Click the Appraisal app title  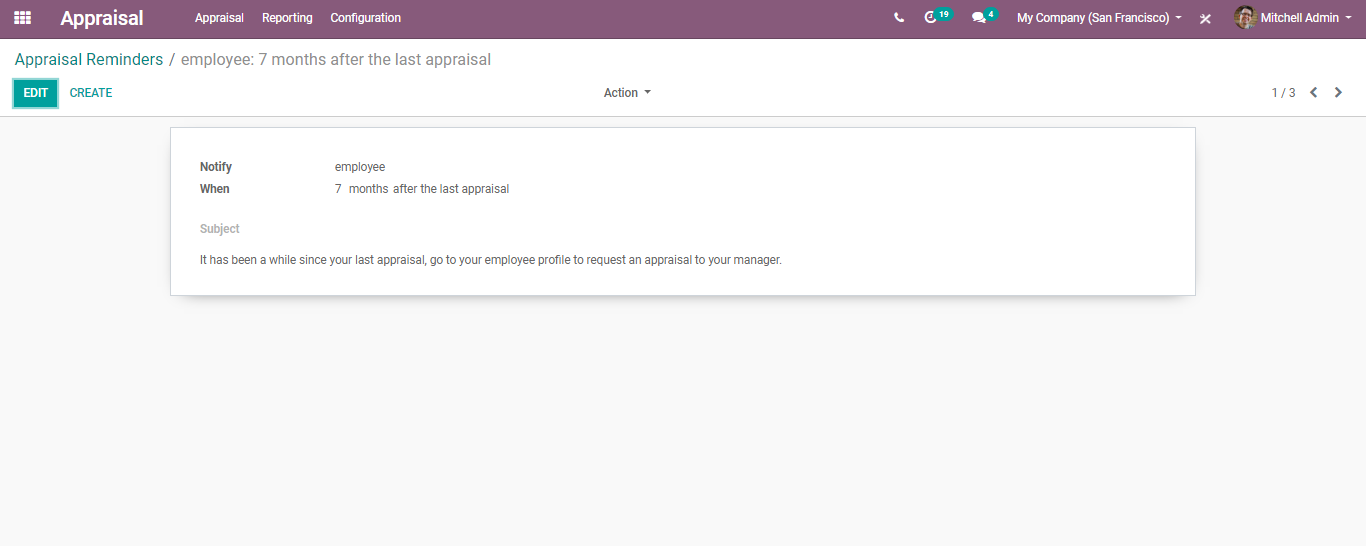pos(102,18)
